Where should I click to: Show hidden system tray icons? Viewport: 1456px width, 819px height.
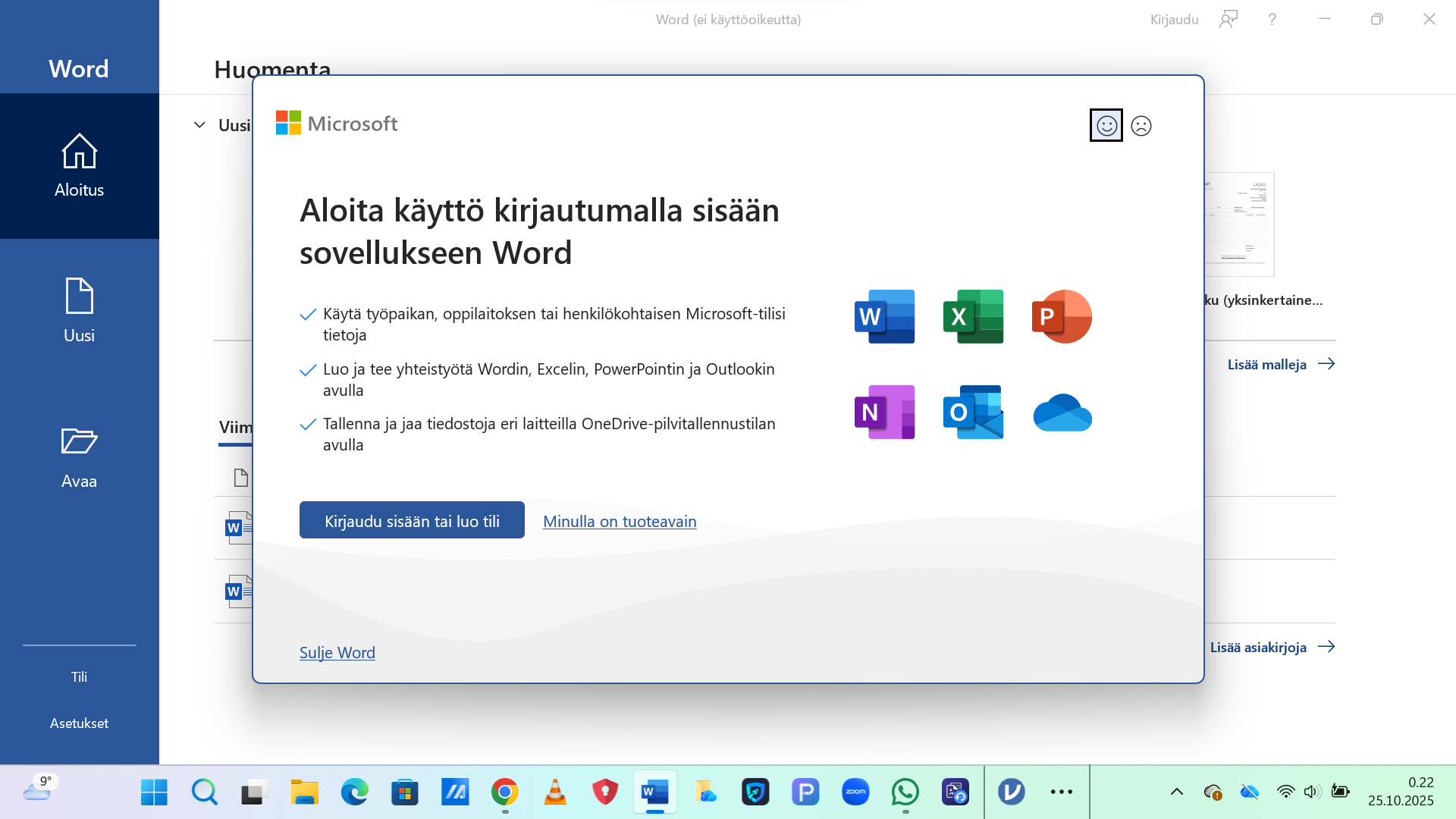click(1177, 792)
